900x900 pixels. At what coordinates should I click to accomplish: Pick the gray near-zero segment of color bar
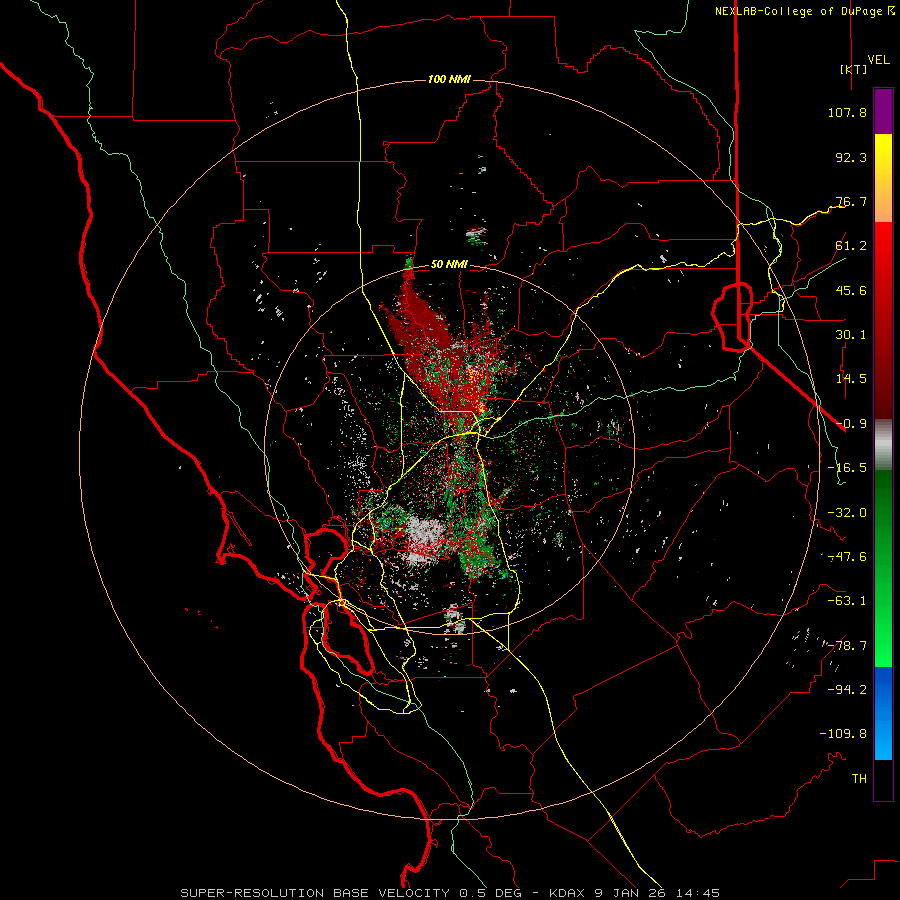pyautogui.click(x=883, y=445)
